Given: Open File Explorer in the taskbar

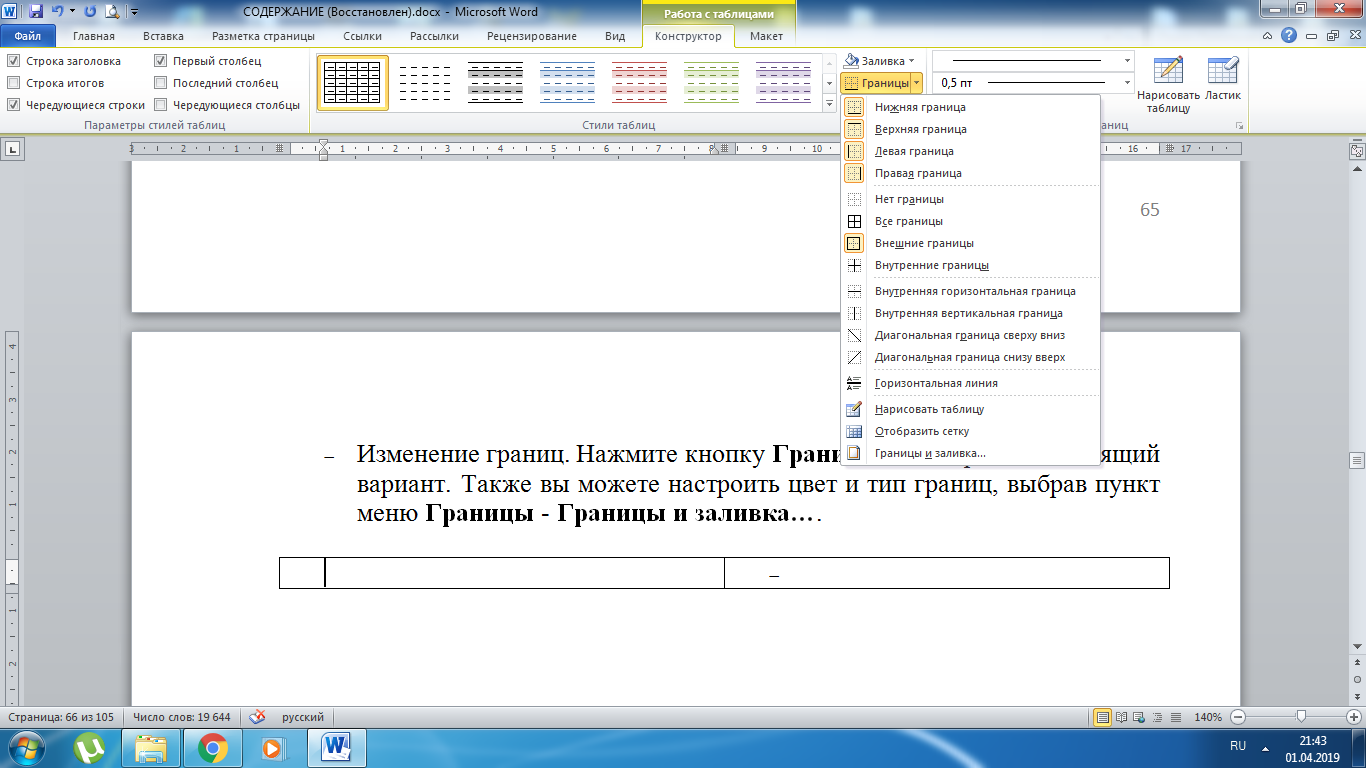Looking at the screenshot, I should tap(152, 747).
